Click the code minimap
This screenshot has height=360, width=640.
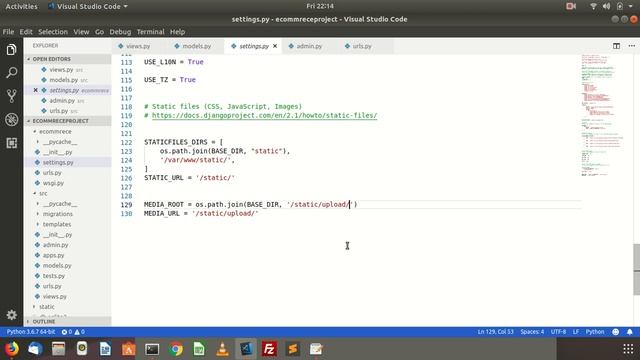point(603,115)
